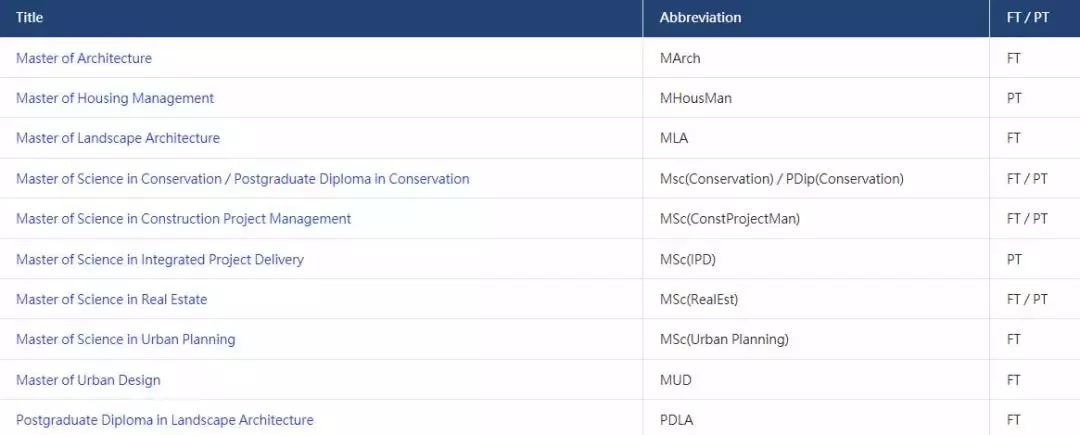Viewport: 1080px width, 435px height.
Task: Click the Abbreviation column header
Action: pyautogui.click(x=700, y=18)
